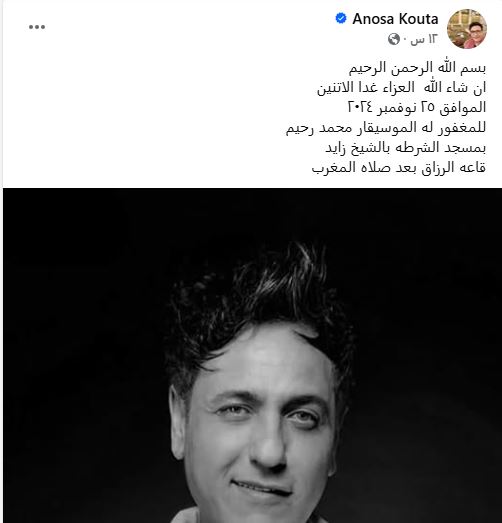Click the words بعد صلاه المغرب

pyautogui.click(x=364, y=167)
